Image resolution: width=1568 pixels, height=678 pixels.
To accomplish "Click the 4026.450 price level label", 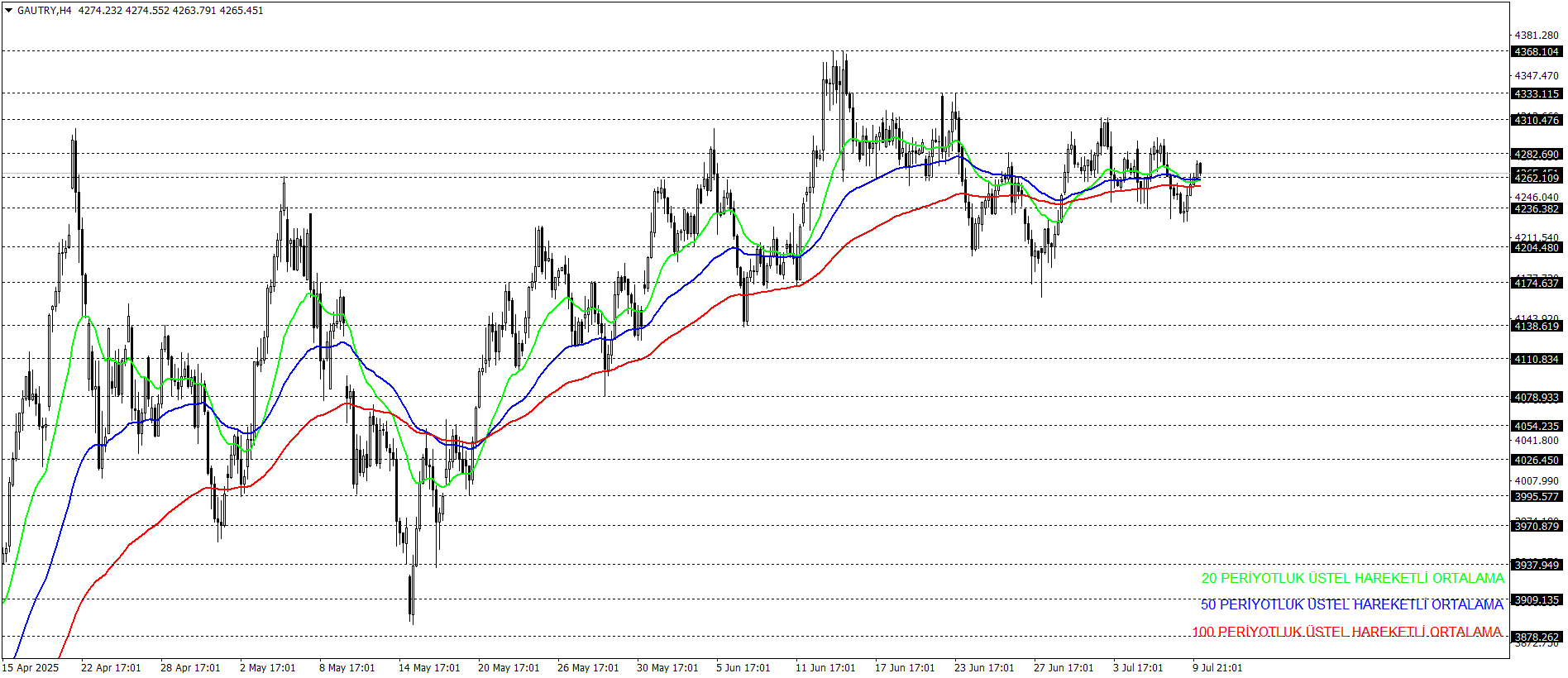I will (x=1537, y=460).
